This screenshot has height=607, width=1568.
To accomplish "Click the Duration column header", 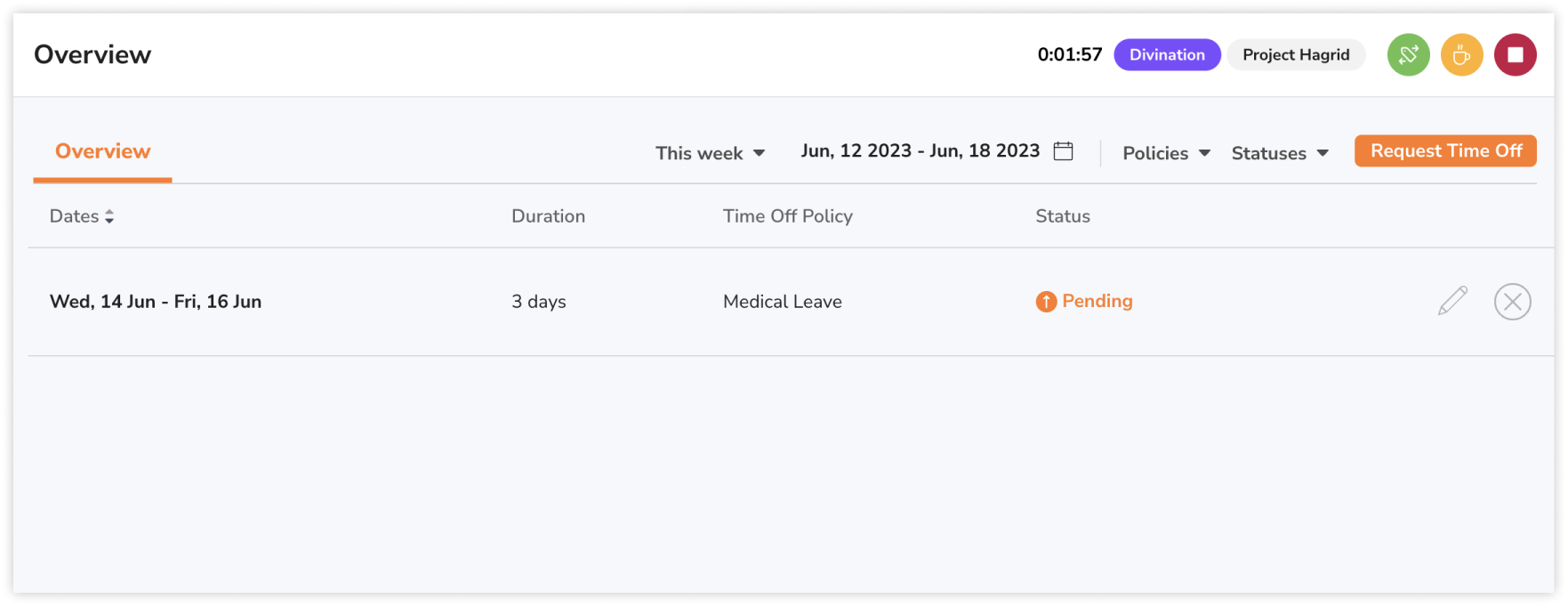I will click(x=548, y=215).
